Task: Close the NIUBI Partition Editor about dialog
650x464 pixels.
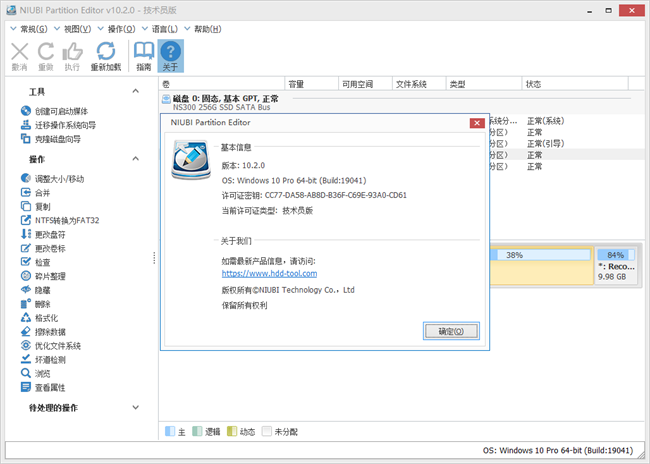Action: point(477,123)
